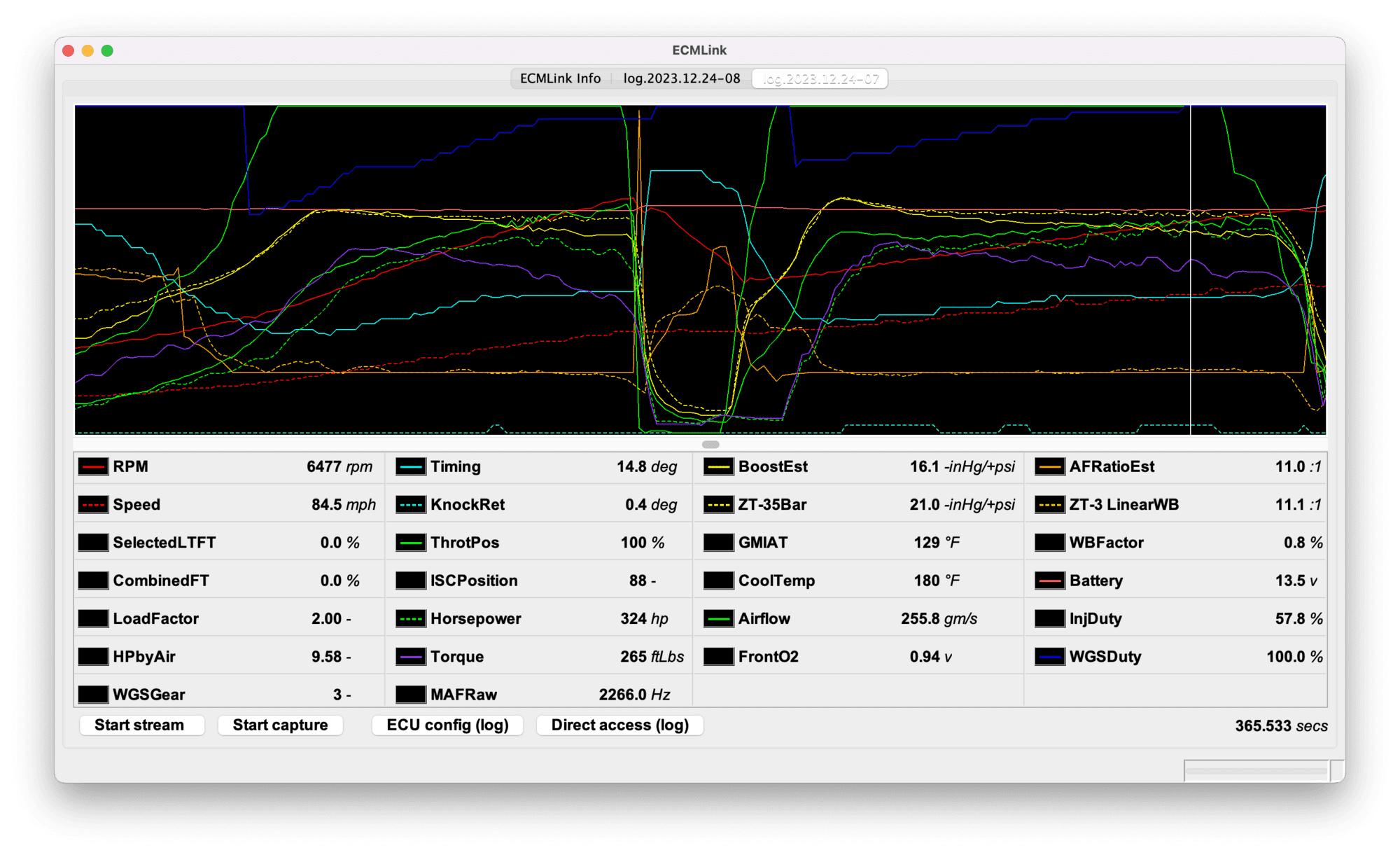This screenshot has width=1400, height=855.
Task: Select the log.2023.12.24-07 tab
Action: [x=820, y=78]
